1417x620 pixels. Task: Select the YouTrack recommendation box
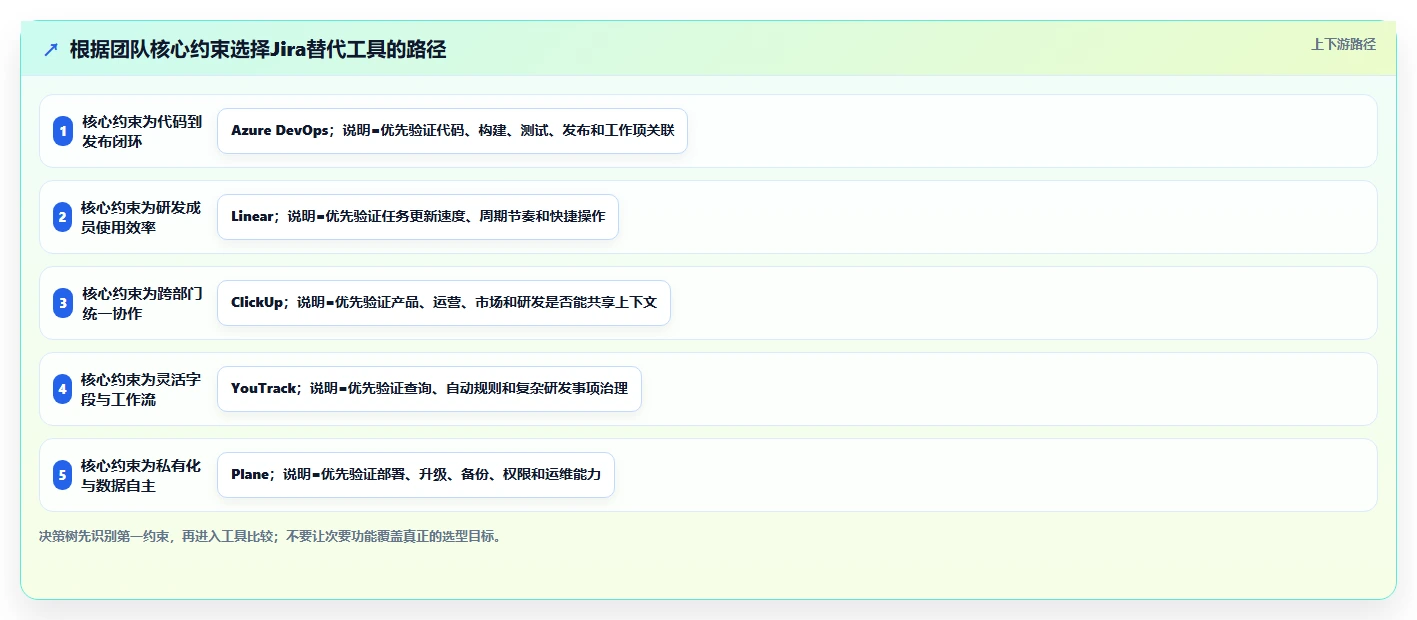[x=429, y=389]
